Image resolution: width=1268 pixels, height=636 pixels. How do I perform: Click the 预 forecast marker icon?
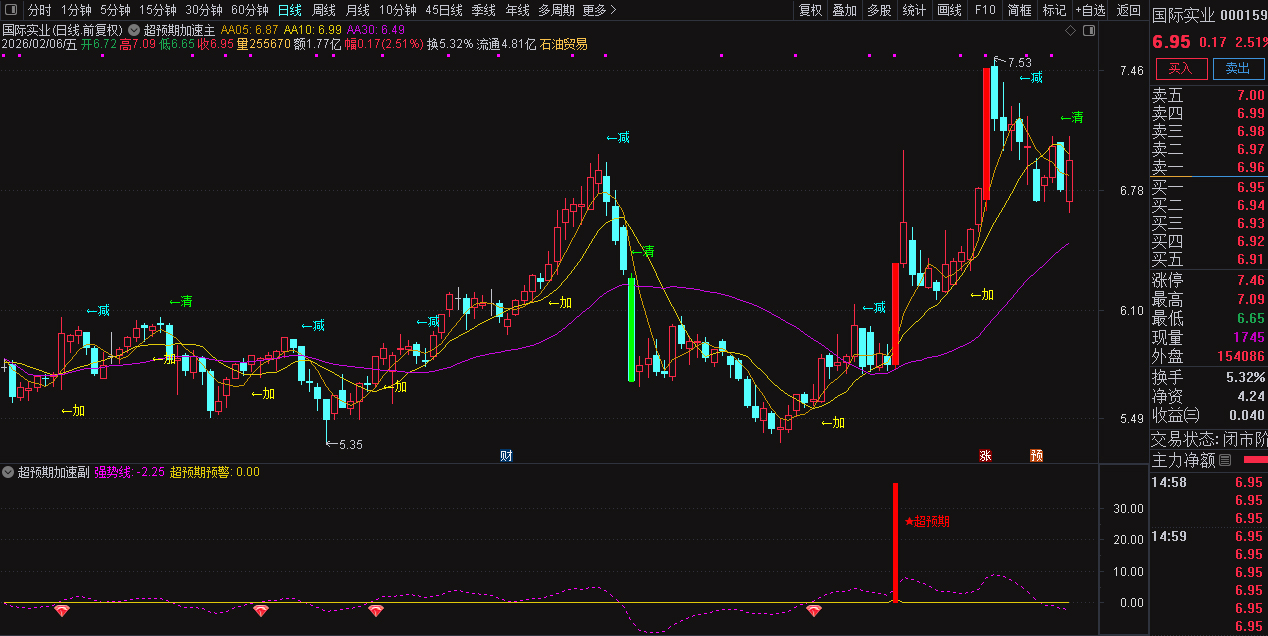point(1037,456)
